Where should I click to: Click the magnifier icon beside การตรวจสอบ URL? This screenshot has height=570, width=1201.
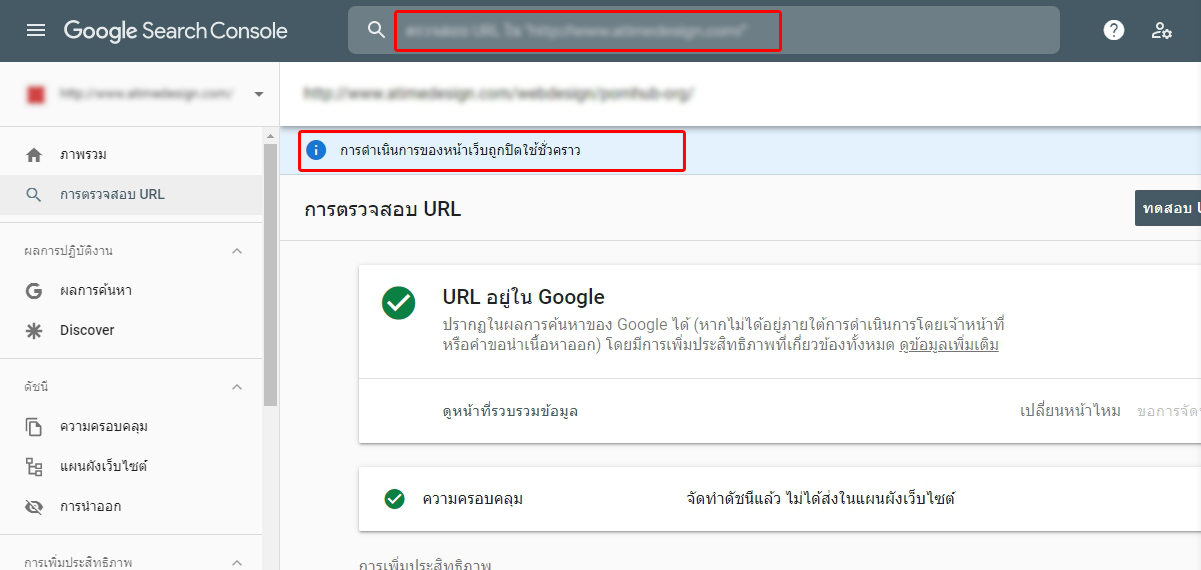pos(34,195)
